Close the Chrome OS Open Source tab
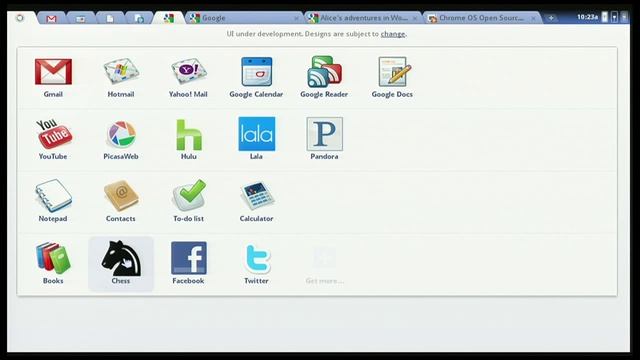 tap(533, 18)
